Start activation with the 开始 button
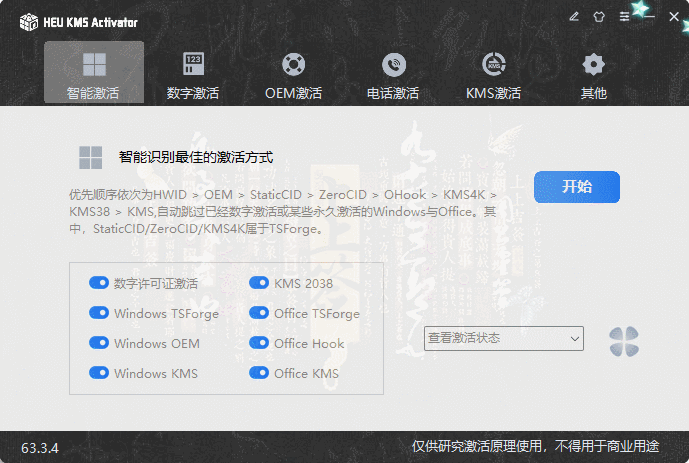 click(577, 187)
